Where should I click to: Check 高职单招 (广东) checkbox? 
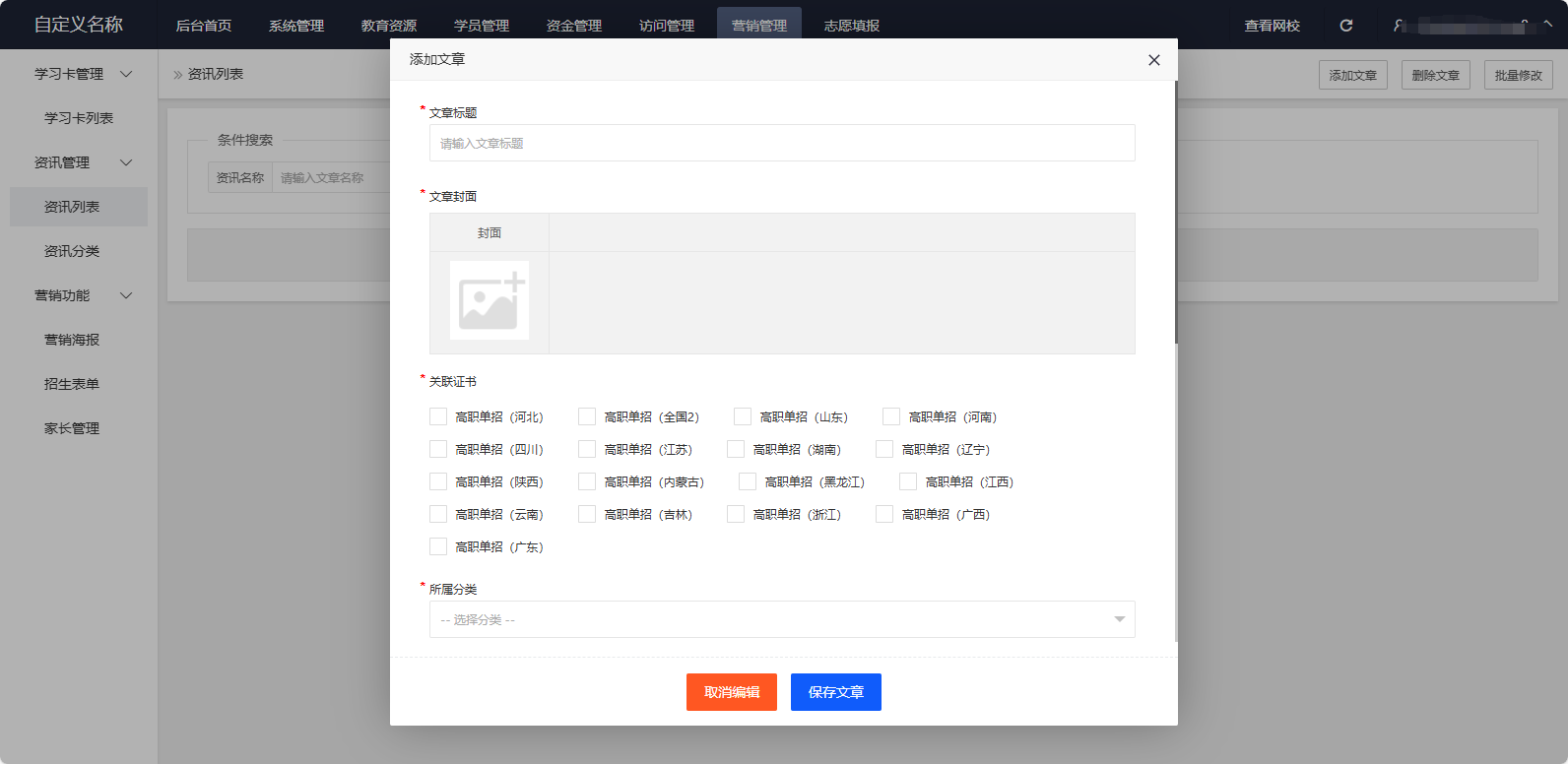[438, 546]
